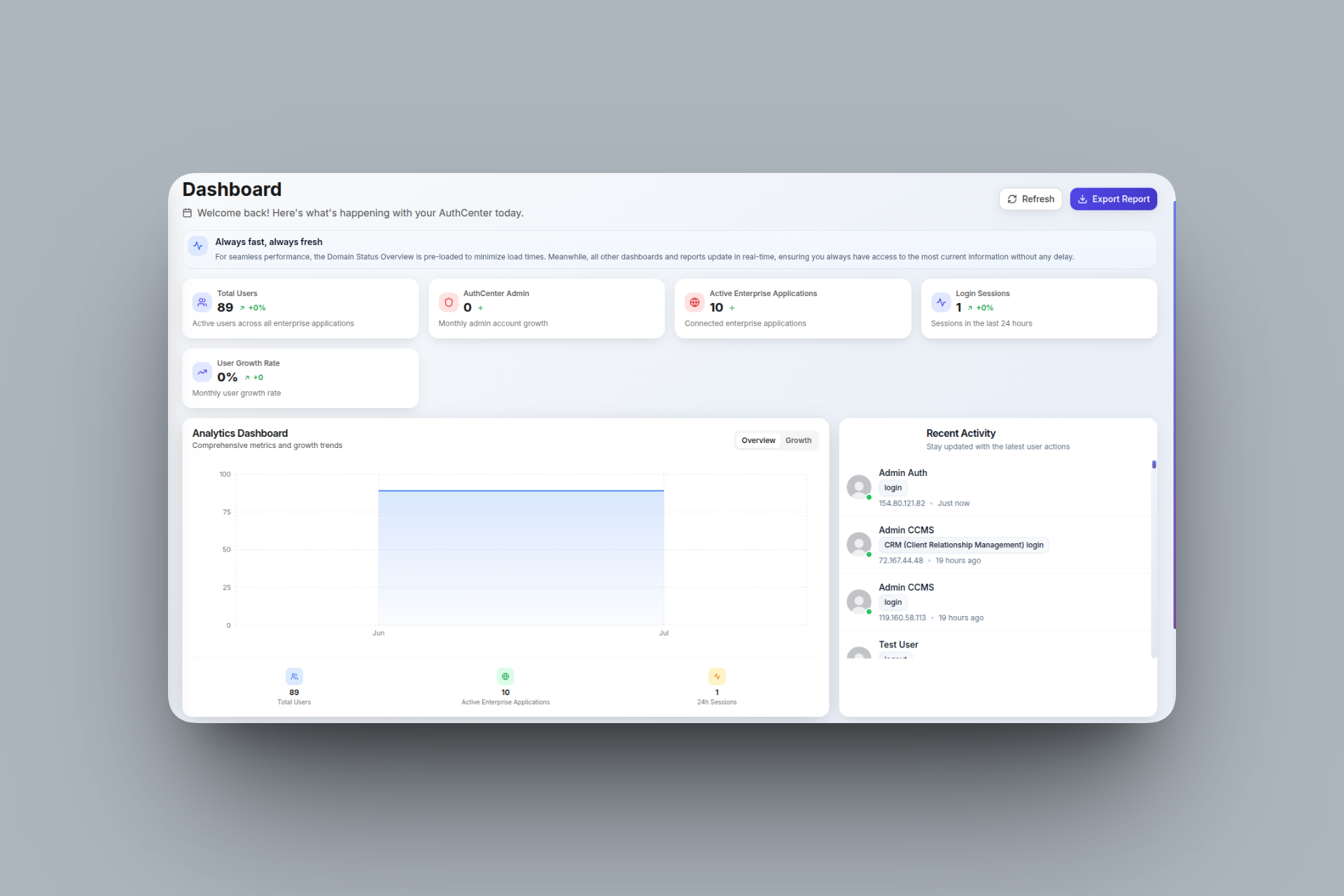Click the login badge above 119.160.58.113
The image size is (1344, 896).
pos(892,602)
